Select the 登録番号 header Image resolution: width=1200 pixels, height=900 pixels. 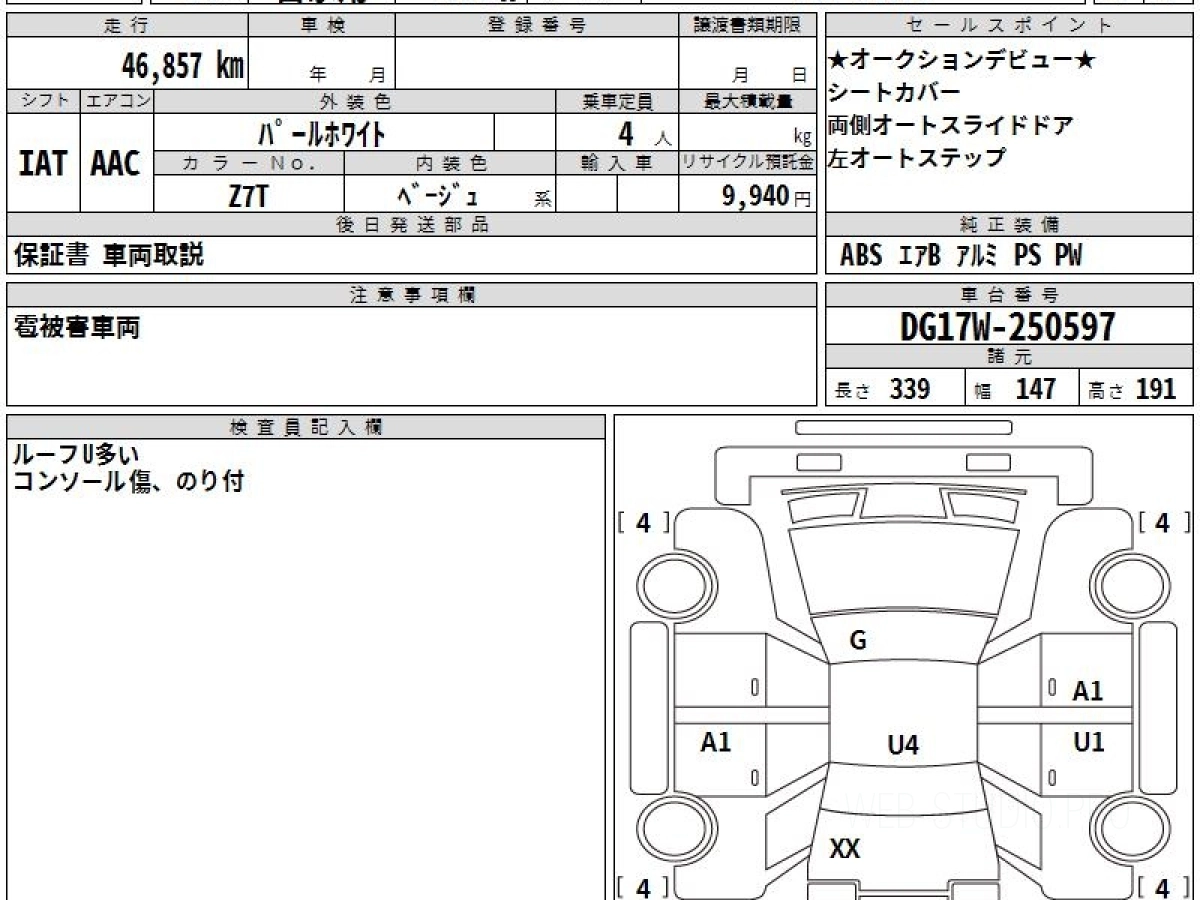(537, 26)
